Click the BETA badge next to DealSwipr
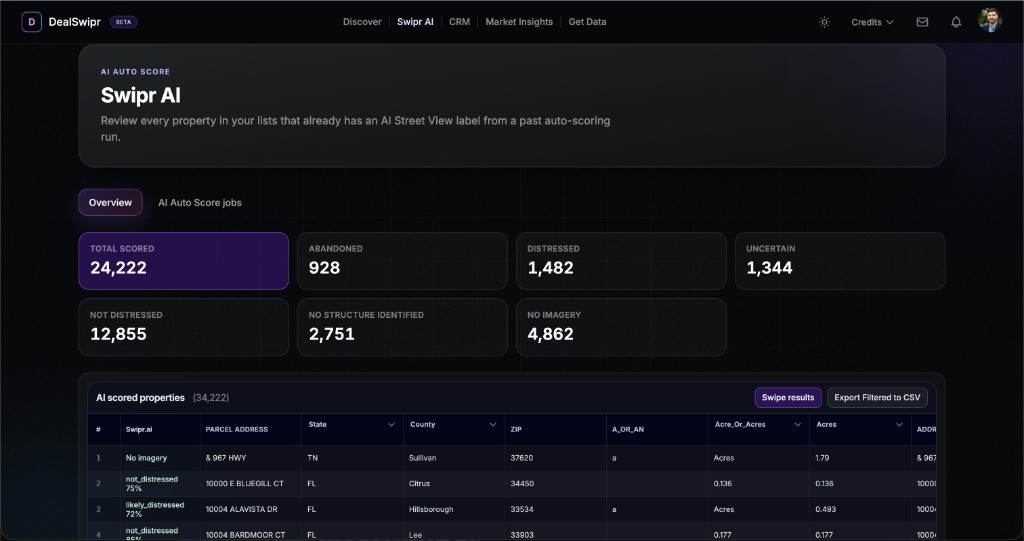The width and height of the screenshot is (1024, 541). pyautogui.click(x=123, y=22)
